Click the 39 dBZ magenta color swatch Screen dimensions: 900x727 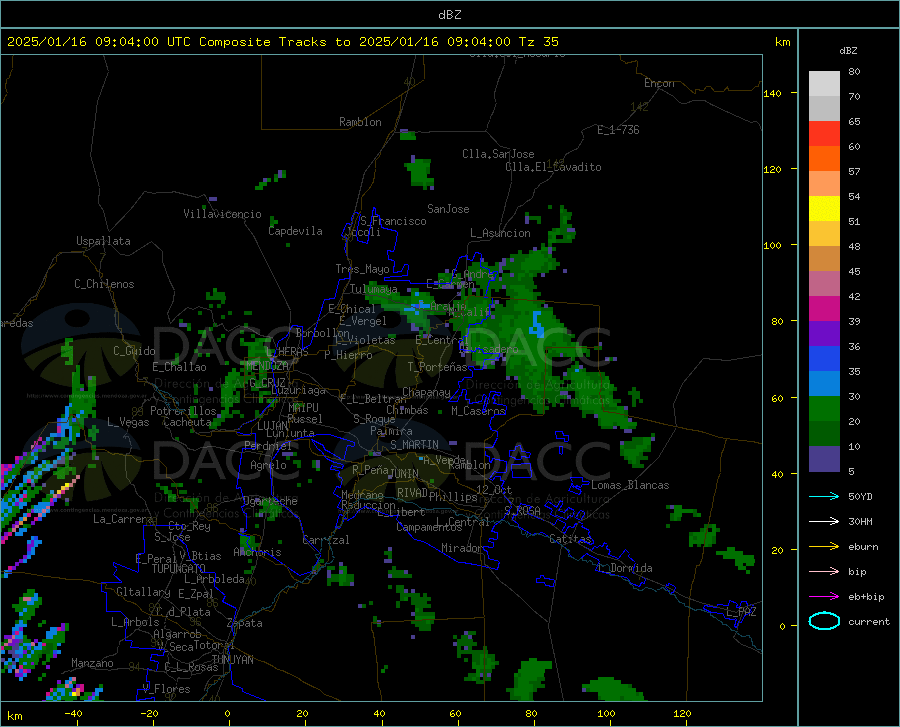click(x=824, y=309)
